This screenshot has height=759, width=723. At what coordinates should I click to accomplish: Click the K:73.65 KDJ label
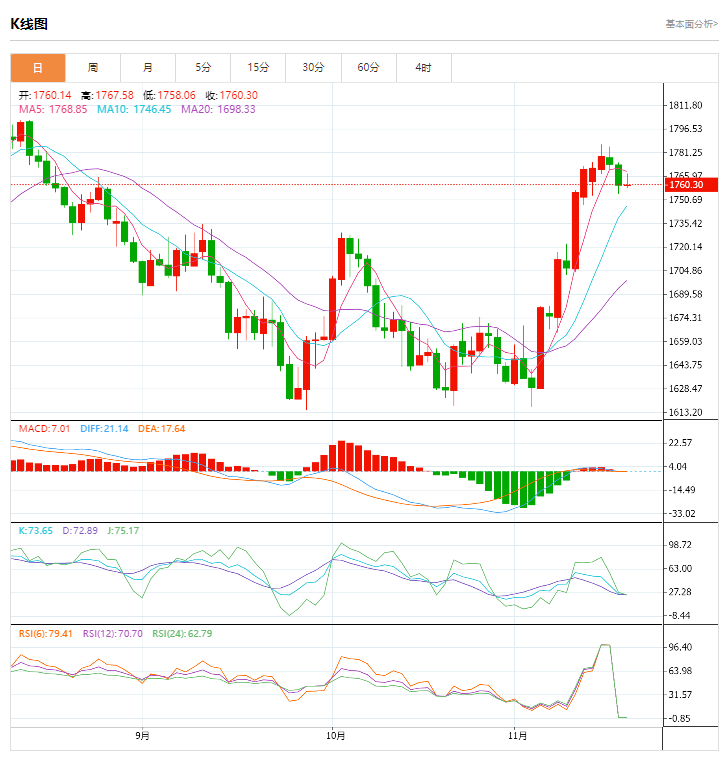pos(36,531)
